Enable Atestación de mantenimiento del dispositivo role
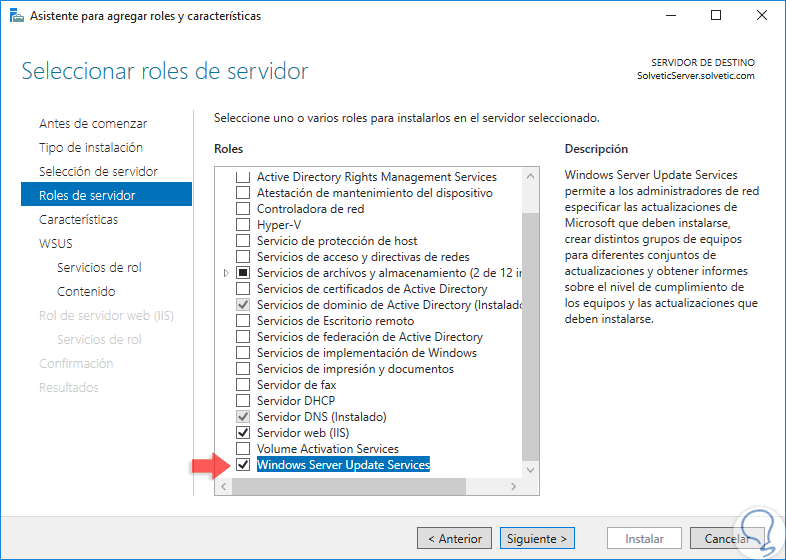 point(243,193)
